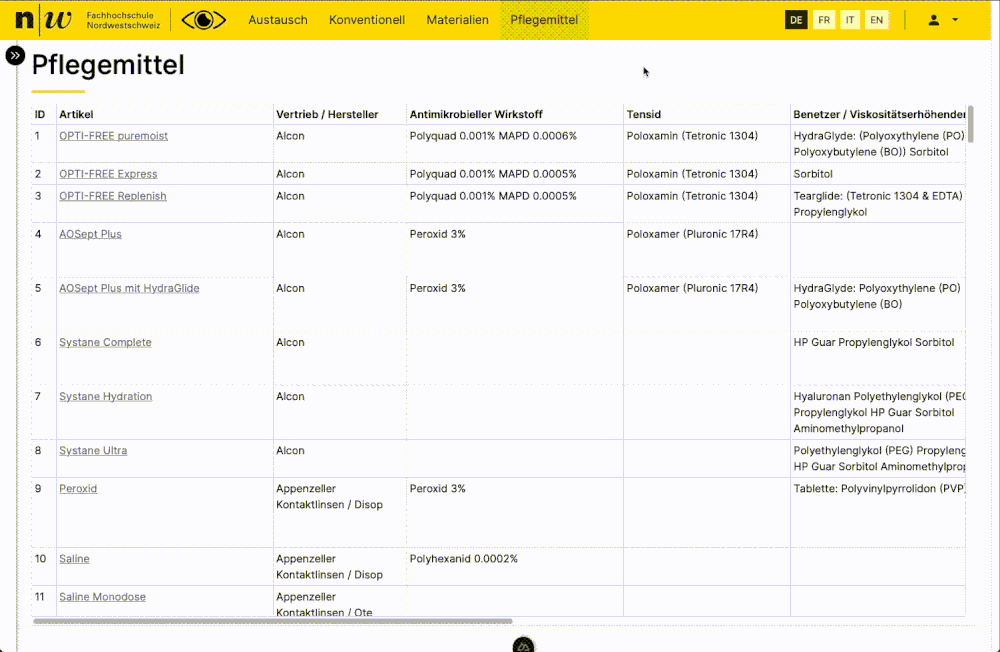Open the user menu dropdown arrow

(x=955, y=20)
